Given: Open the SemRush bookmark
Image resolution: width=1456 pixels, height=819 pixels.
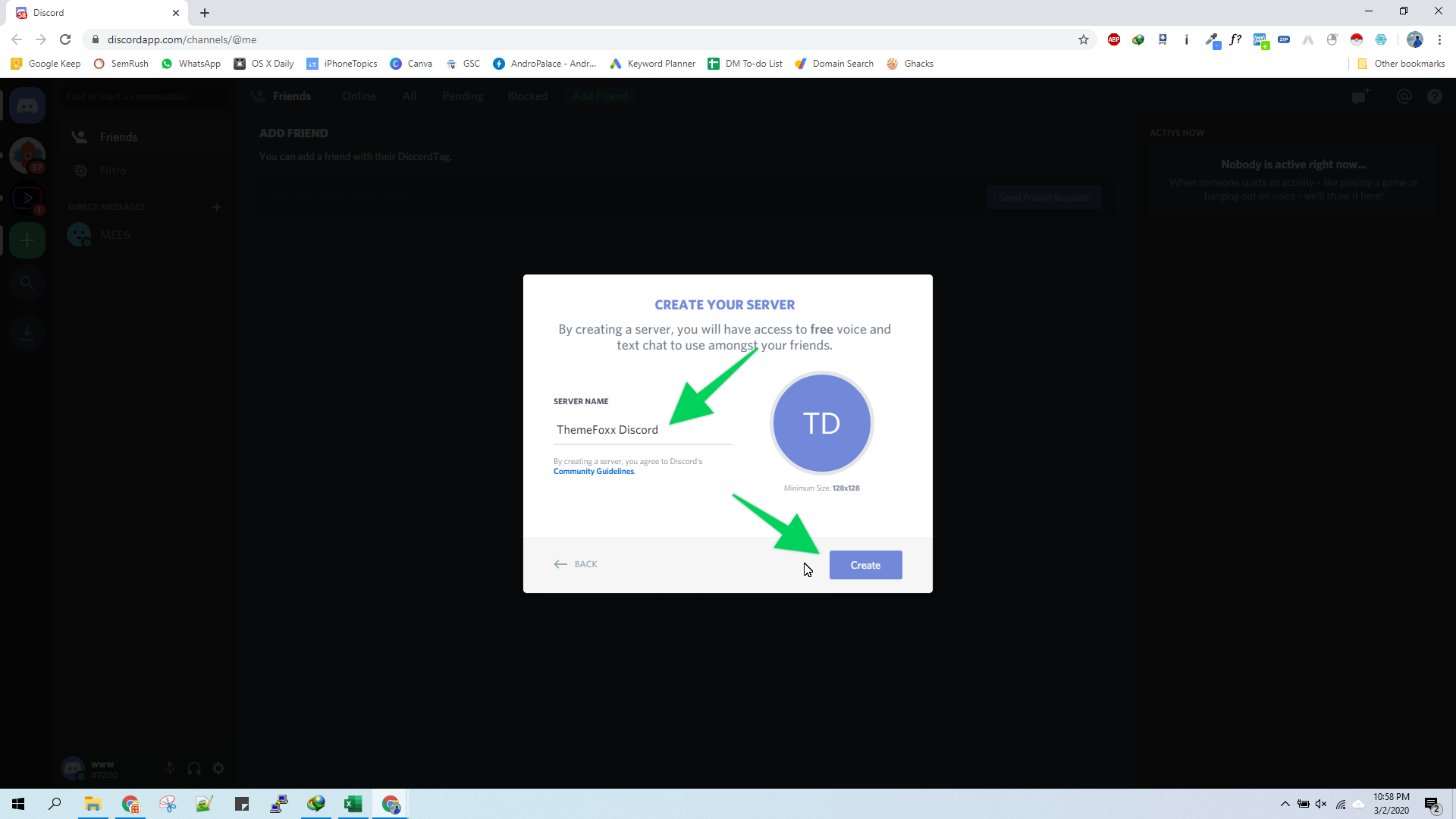Looking at the screenshot, I should (121, 64).
